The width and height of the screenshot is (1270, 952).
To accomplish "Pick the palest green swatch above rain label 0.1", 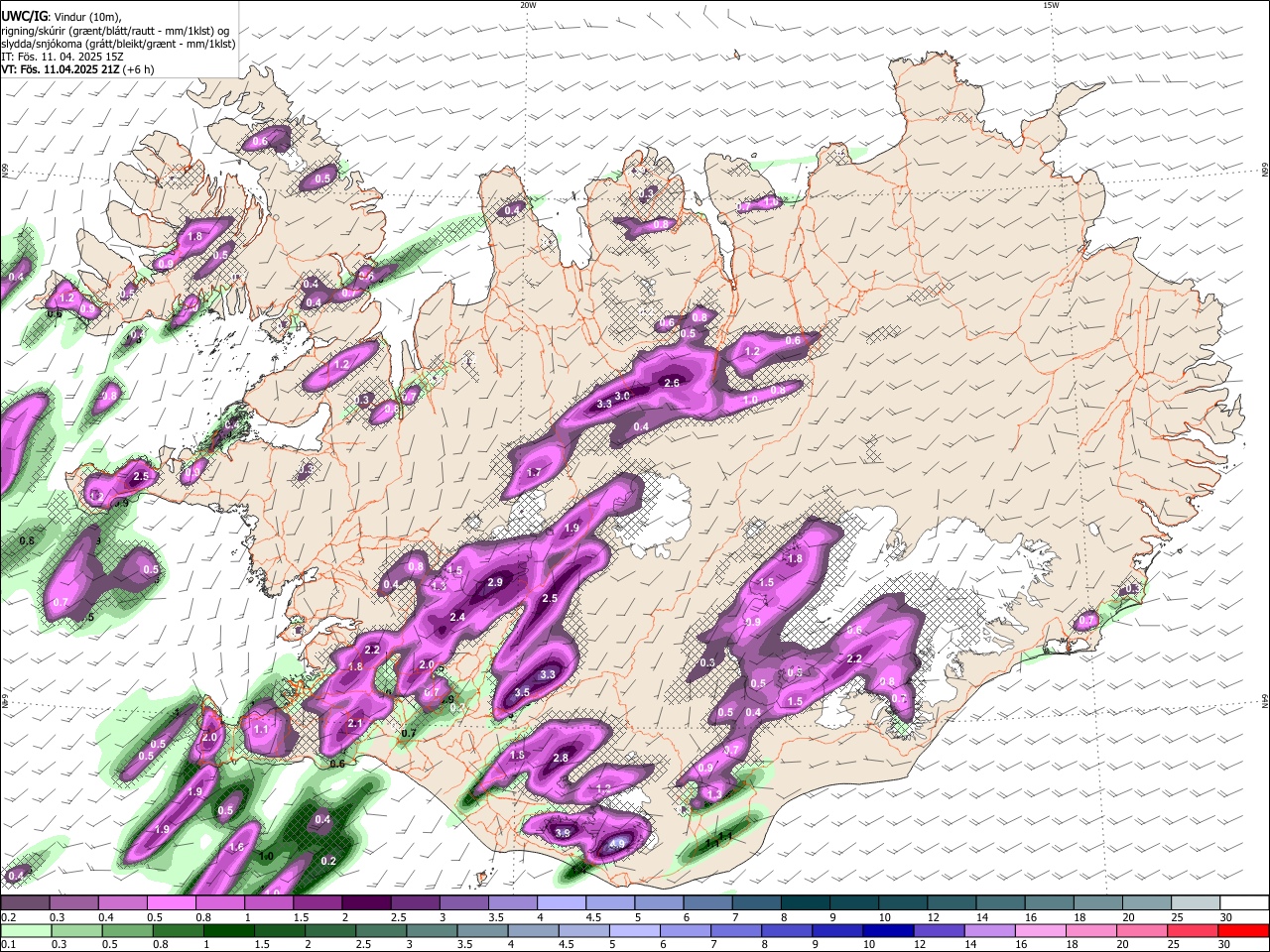I will [x=25, y=930].
